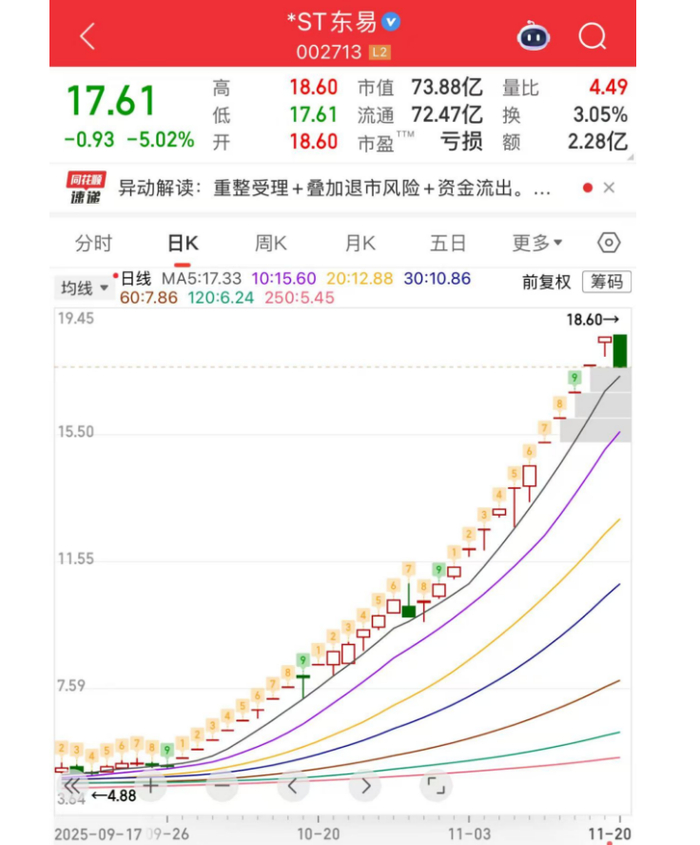Screen dimensions: 700x845
Task: Jump to earliest data with double-left arrows
Action: coord(72,785)
